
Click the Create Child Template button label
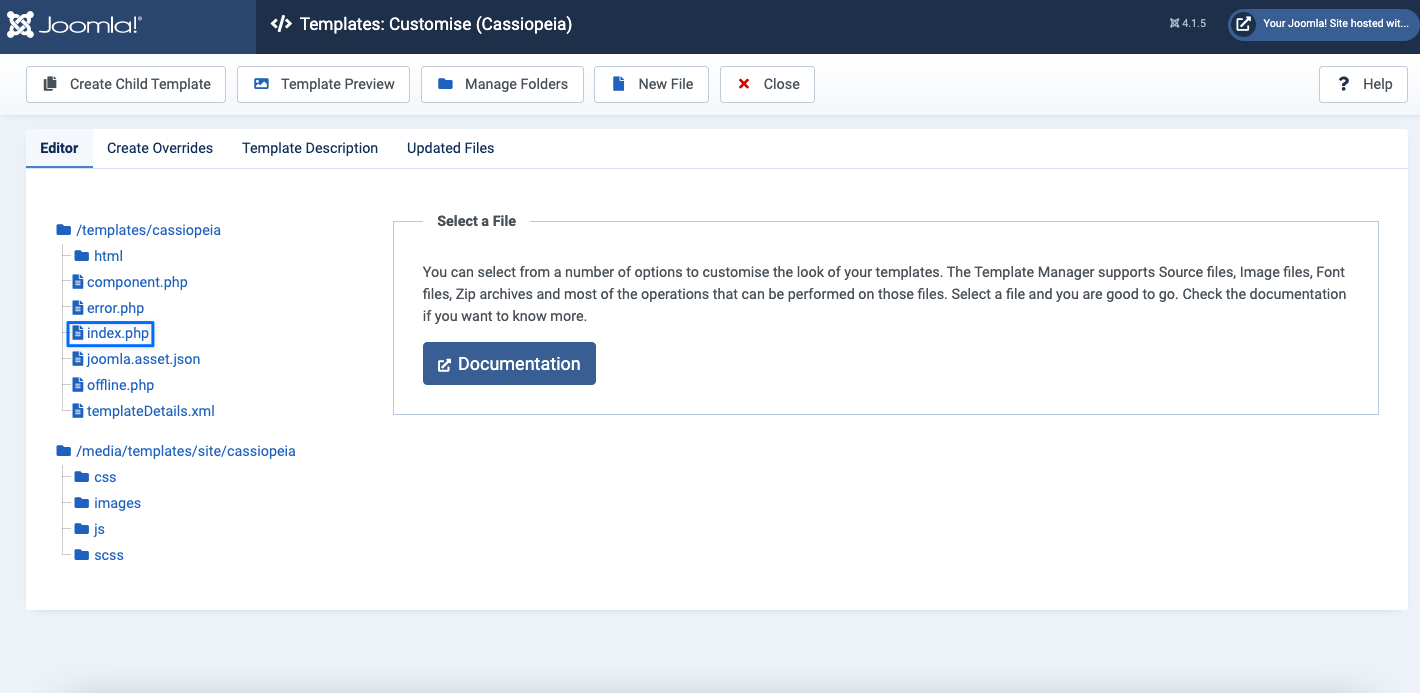[x=140, y=84]
